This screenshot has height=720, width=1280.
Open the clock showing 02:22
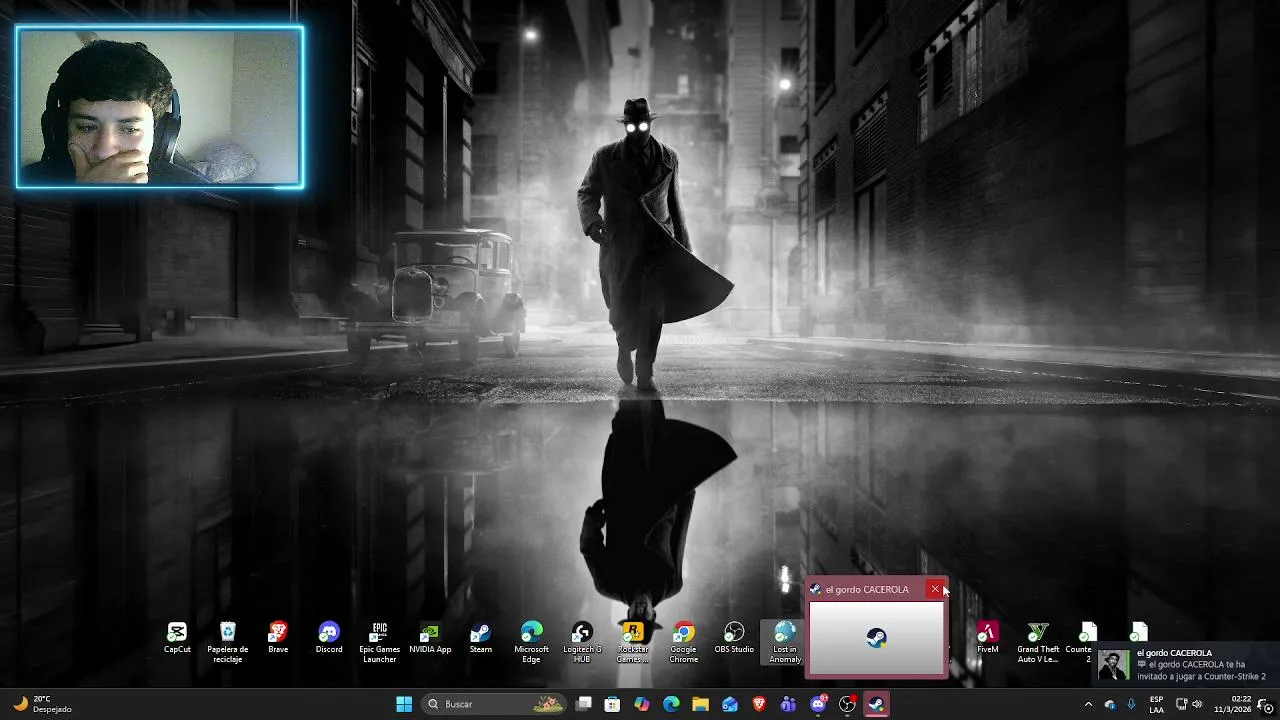[x=1232, y=704]
